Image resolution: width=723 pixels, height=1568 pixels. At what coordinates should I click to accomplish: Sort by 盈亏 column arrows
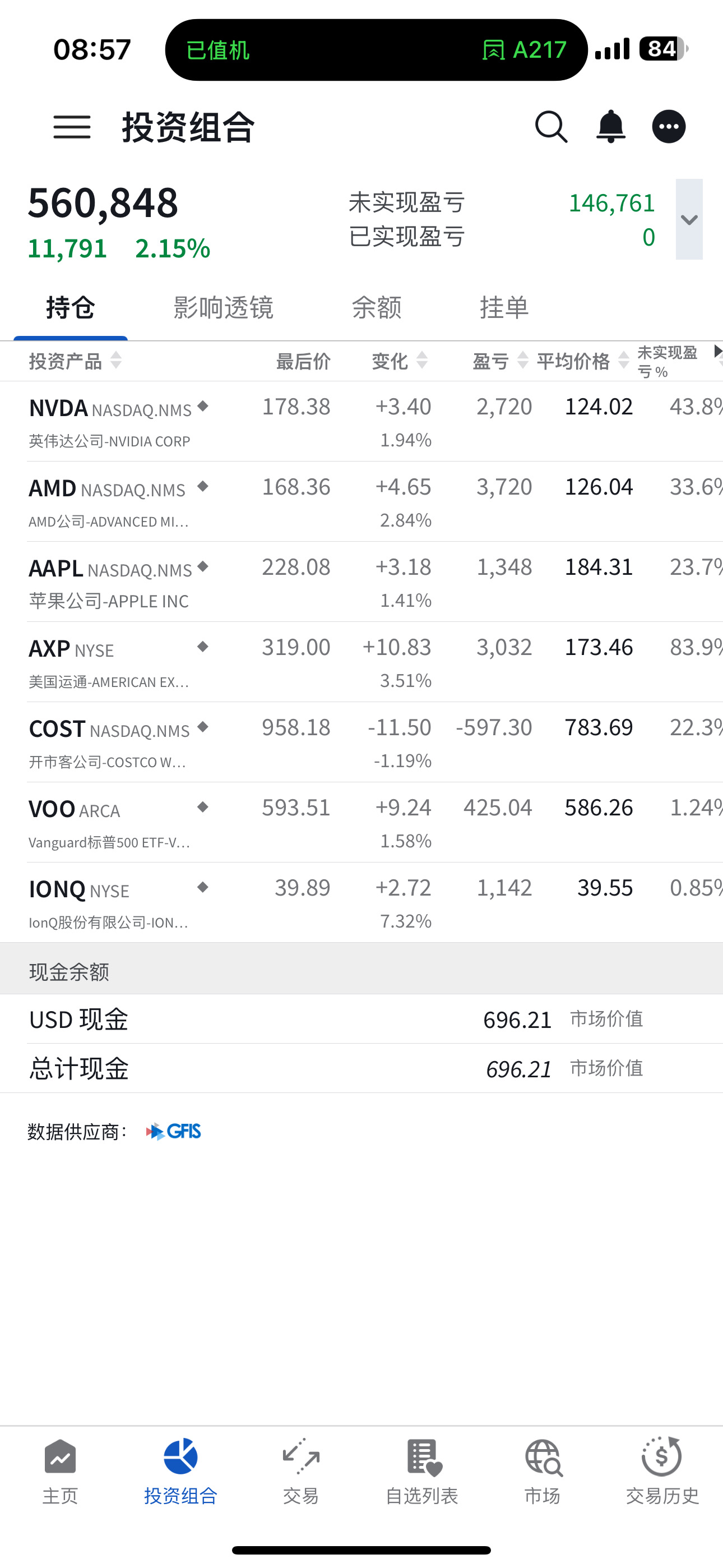pyautogui.click(x=522, y=361)
